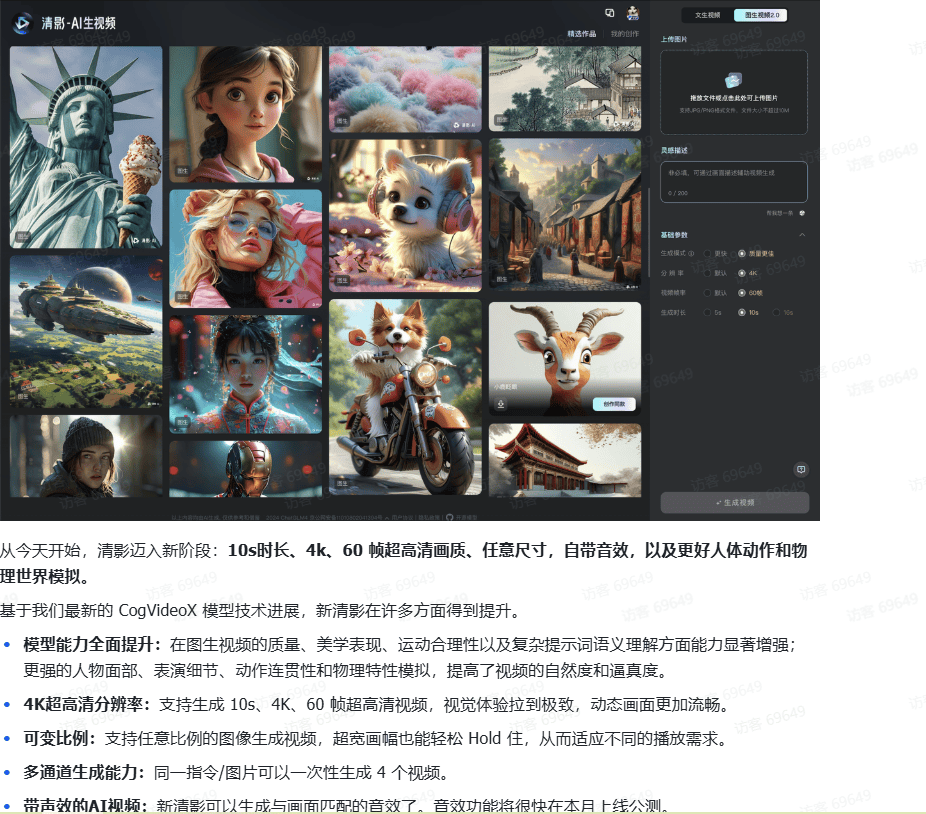Viewport: 926px width, 814px height.
Task: Click info icon beside 生成模式
Action: 691,253
